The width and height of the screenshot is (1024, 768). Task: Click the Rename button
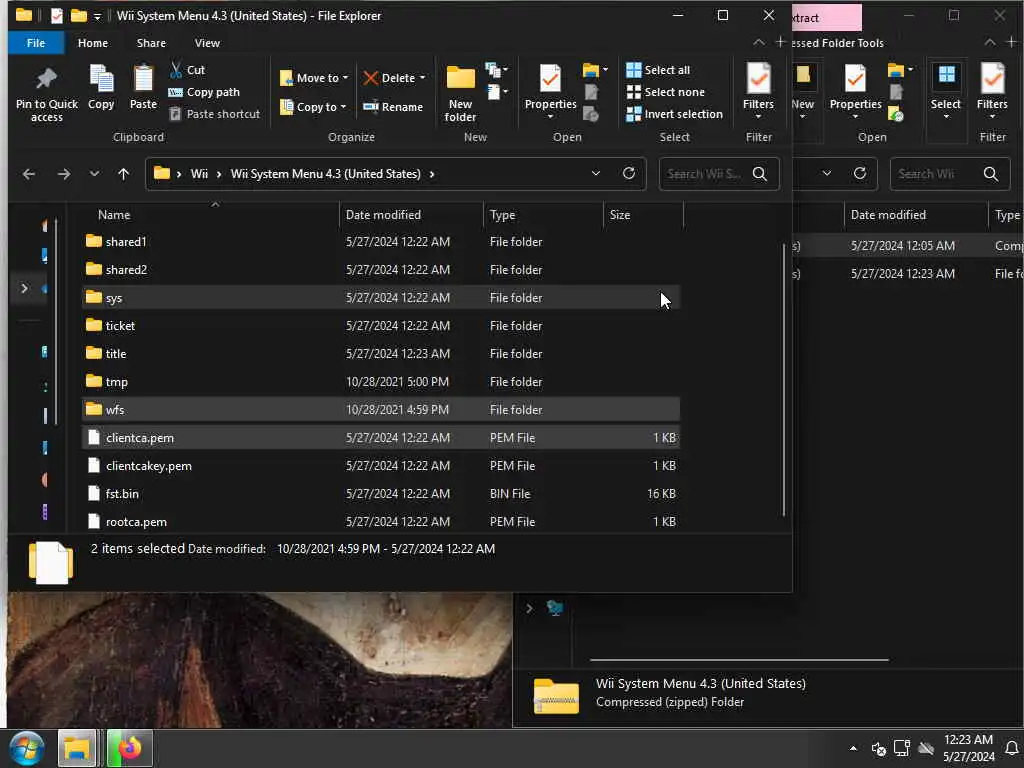click(393, 106)
